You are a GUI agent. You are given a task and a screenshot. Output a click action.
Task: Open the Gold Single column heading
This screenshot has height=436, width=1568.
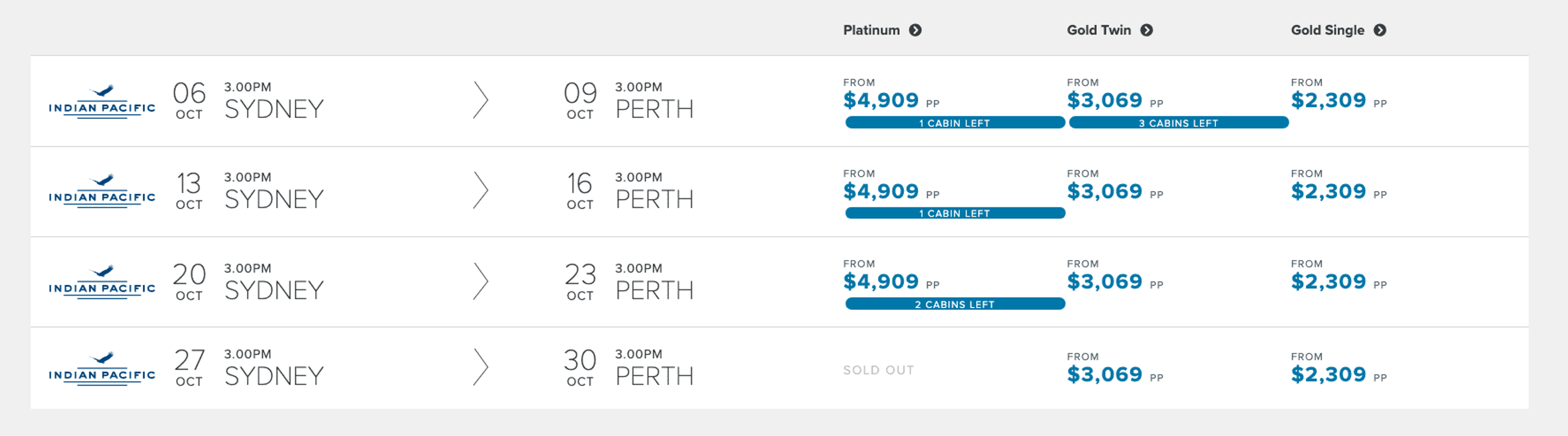coord(1327,30)
